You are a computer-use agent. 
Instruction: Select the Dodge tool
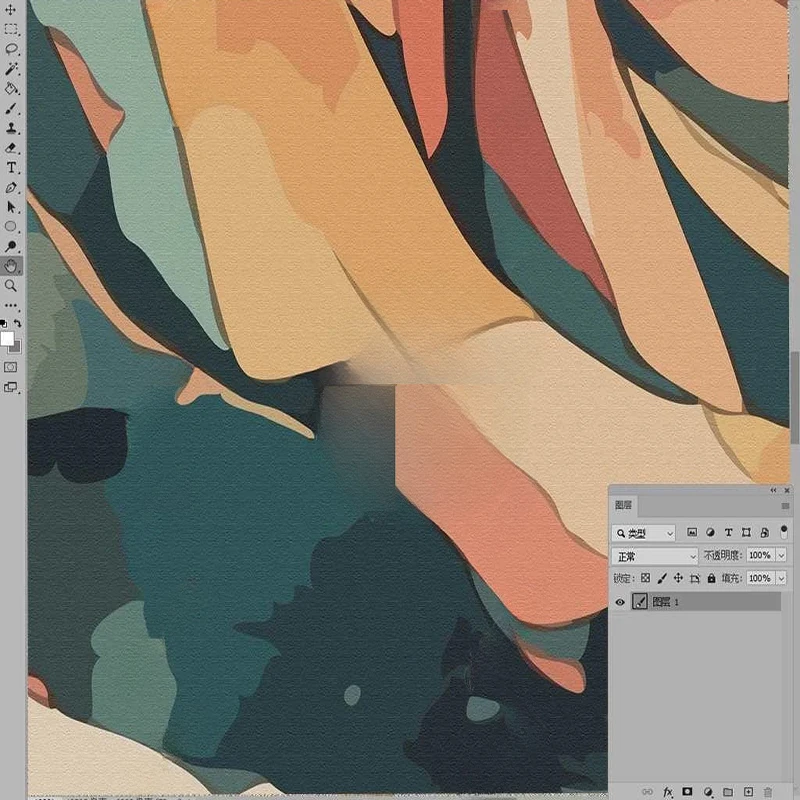pyautogui.click(x=10, y=246)
